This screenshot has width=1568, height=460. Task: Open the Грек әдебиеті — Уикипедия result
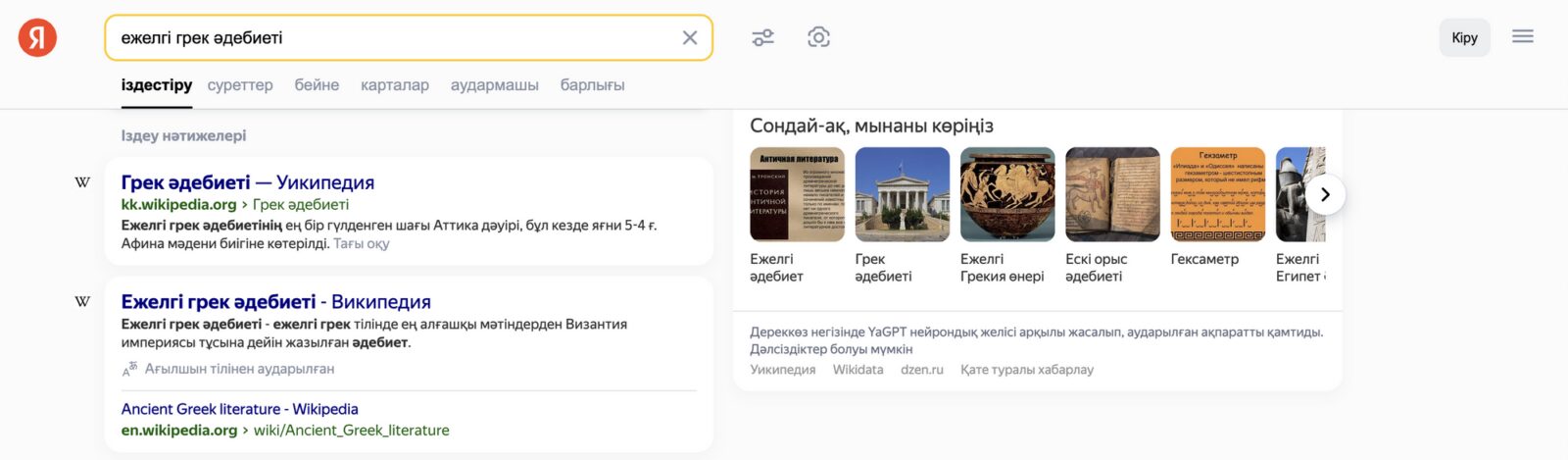pos(248,182)
